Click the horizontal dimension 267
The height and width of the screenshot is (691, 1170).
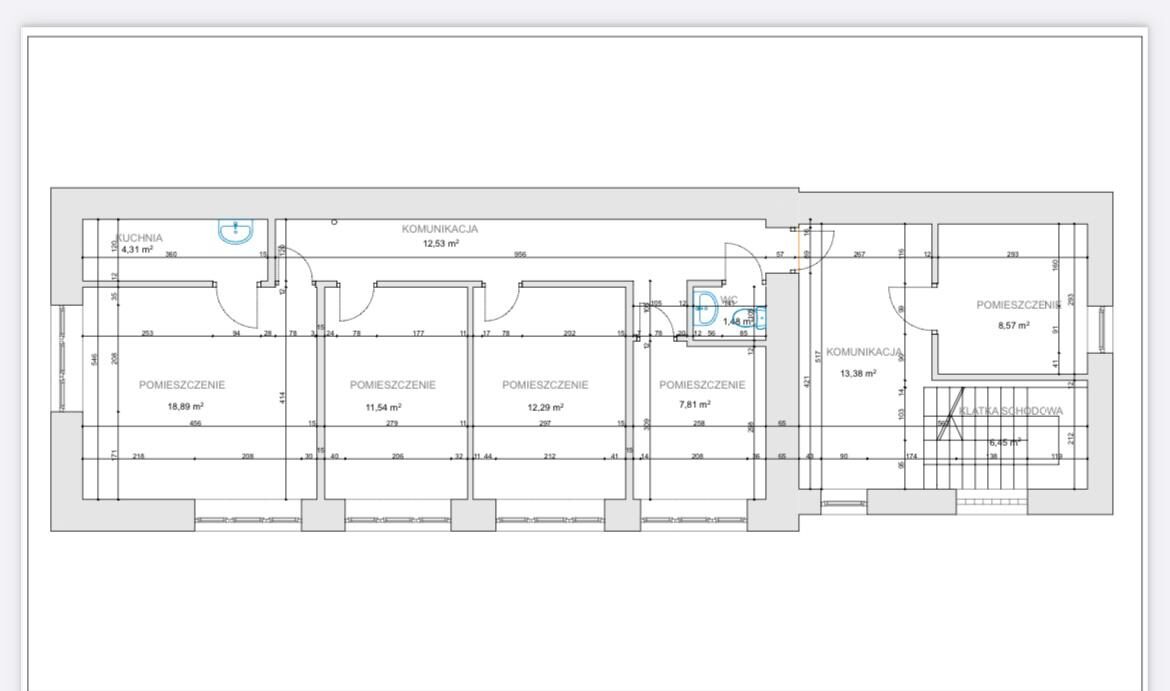pos(859,254)
